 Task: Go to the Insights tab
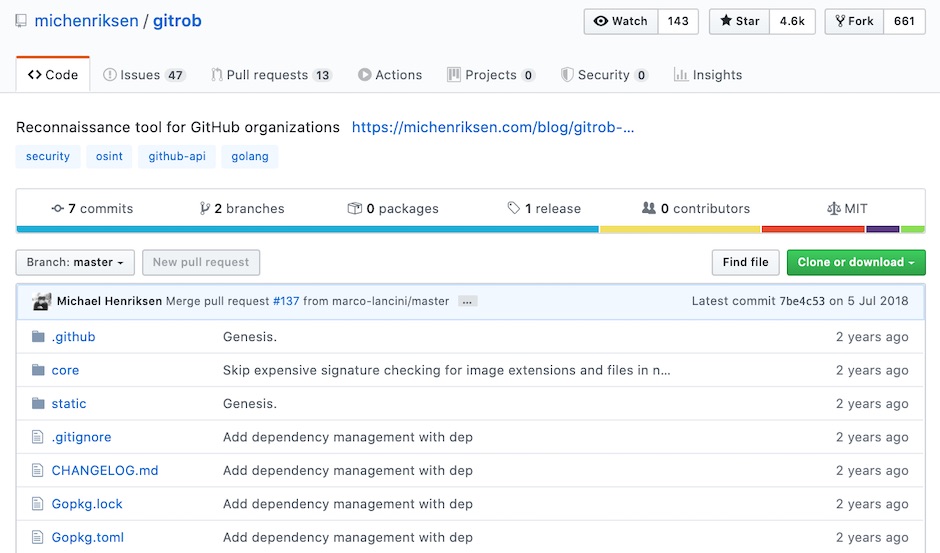pos(707,75)
